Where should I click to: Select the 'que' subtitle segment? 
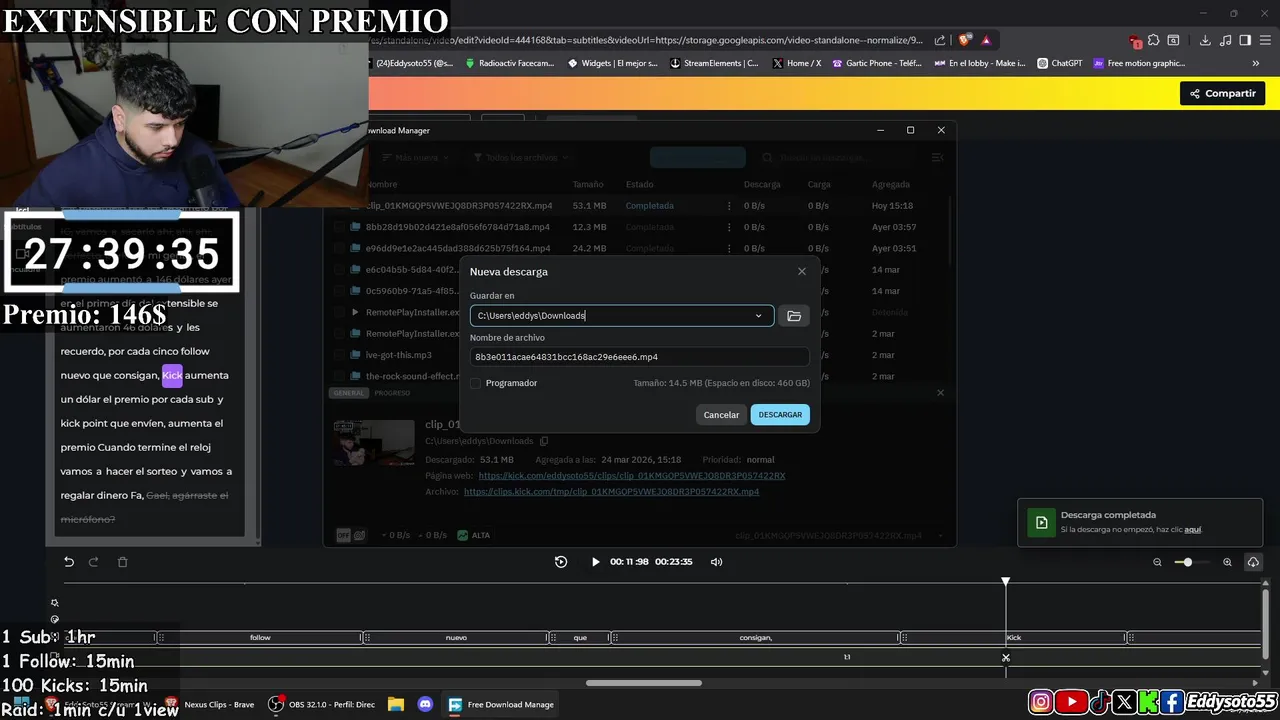pyautogui.click(x=580, y=637)
